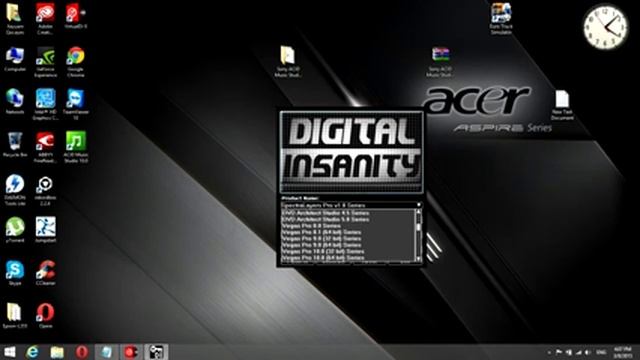640x360 pixels.
Task: Open the Jumpstart desktop shortcut
Action: [45, 230]
